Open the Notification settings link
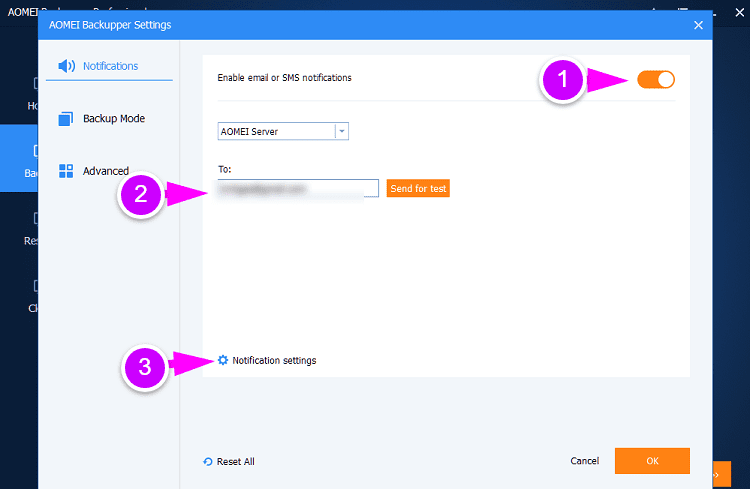This screenshot has width=750, height=489. [274, 360]
